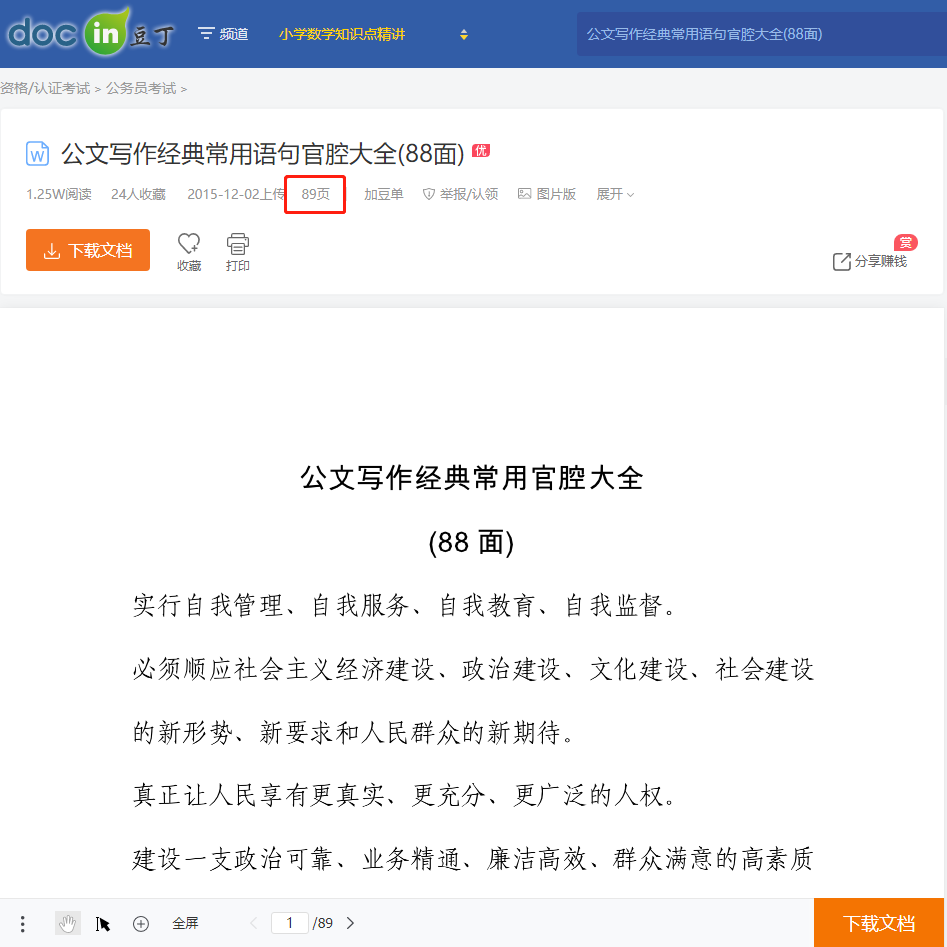Enter 全屏 fullscreen mode
Image resolution: width=947 pixels, height=947 pixels.
coord(185,923)
